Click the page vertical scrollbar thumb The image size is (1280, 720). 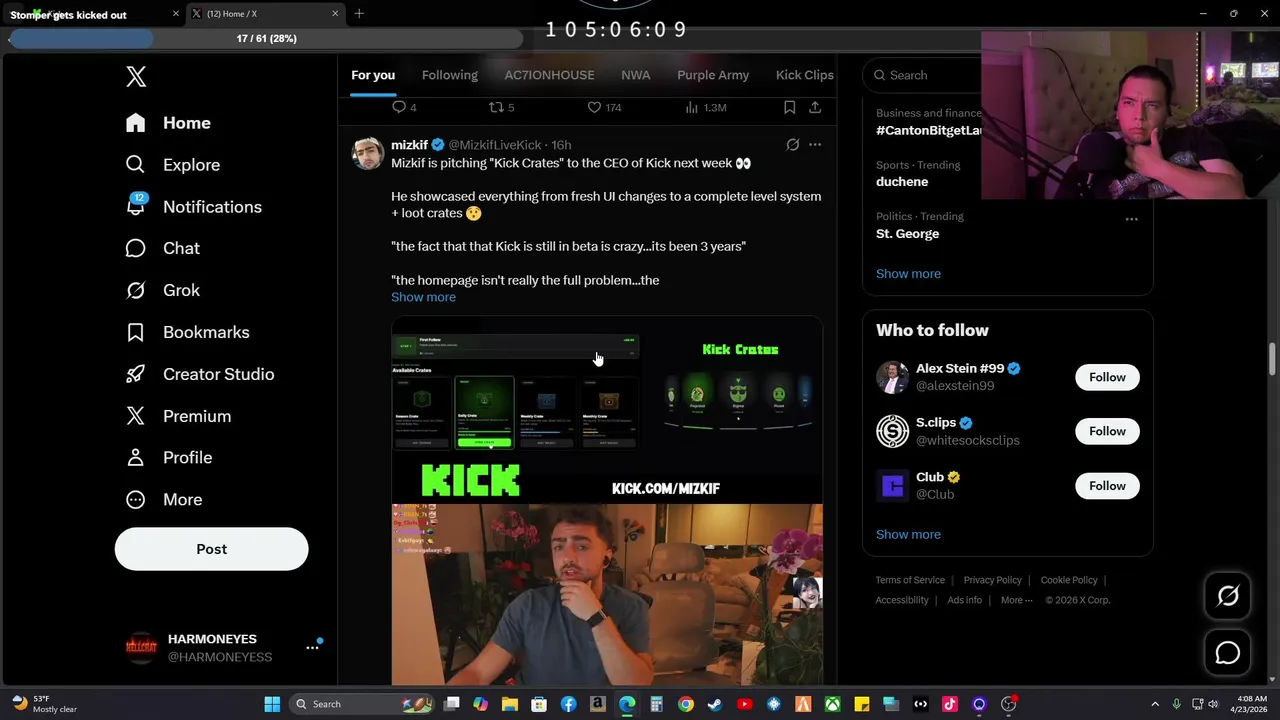click(1273, 359)
